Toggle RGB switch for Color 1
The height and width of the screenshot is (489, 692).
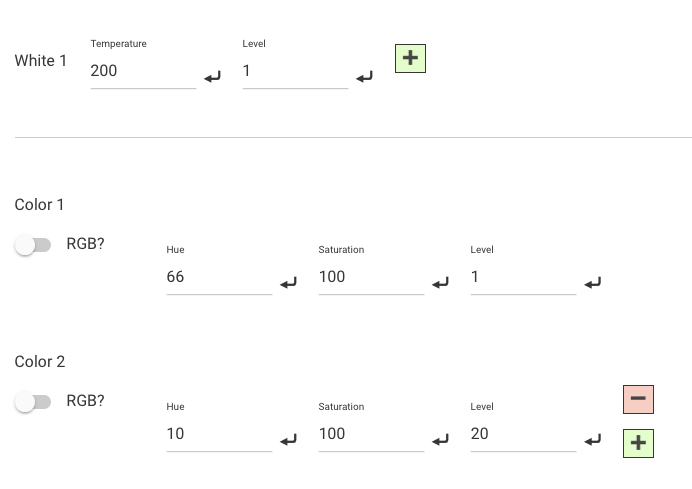click(x=32, y=245)
